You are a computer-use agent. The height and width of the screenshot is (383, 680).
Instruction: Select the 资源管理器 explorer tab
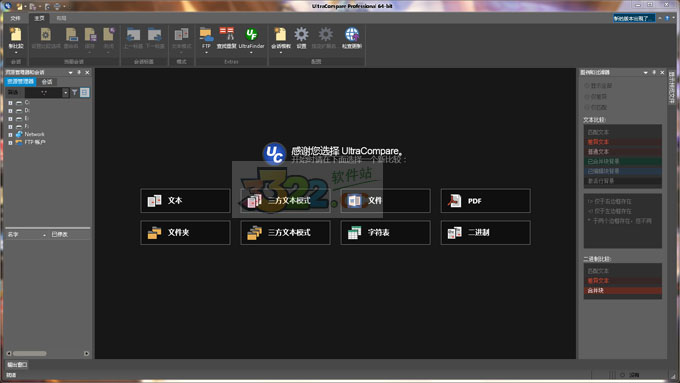click(x=20, y=82)
